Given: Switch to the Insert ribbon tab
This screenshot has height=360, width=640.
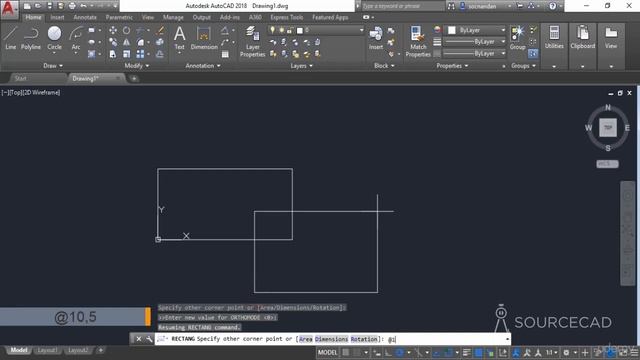Looking at the screenshot, I should (x=57, y=18).
